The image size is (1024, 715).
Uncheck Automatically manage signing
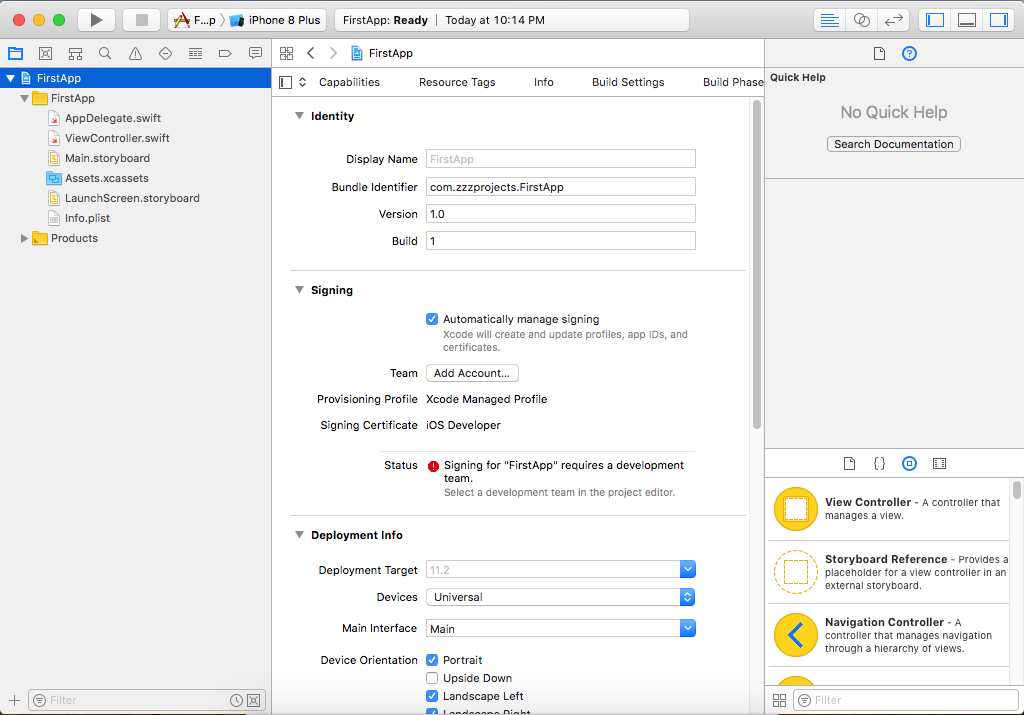[432, 319]
